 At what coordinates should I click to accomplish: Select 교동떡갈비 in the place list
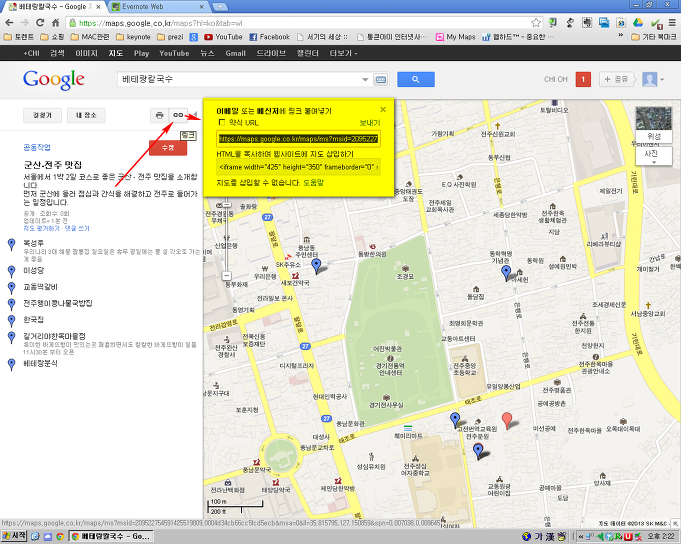(x=40, y=287)
